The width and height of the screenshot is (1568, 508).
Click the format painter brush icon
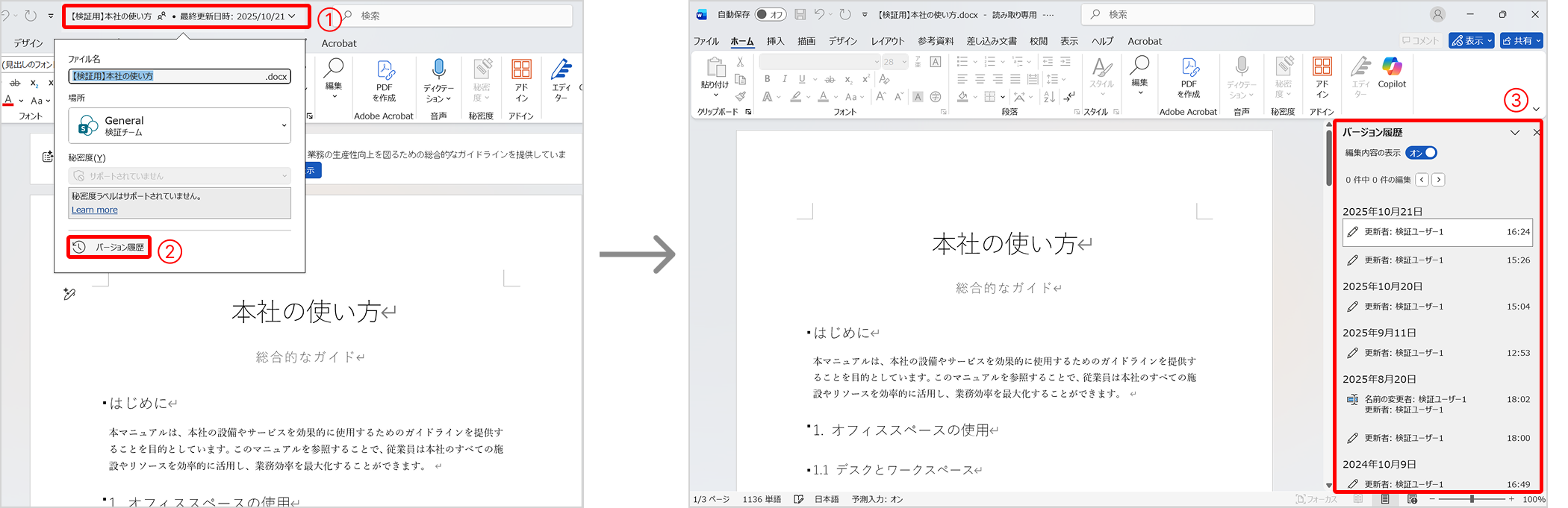click(740, 96)
